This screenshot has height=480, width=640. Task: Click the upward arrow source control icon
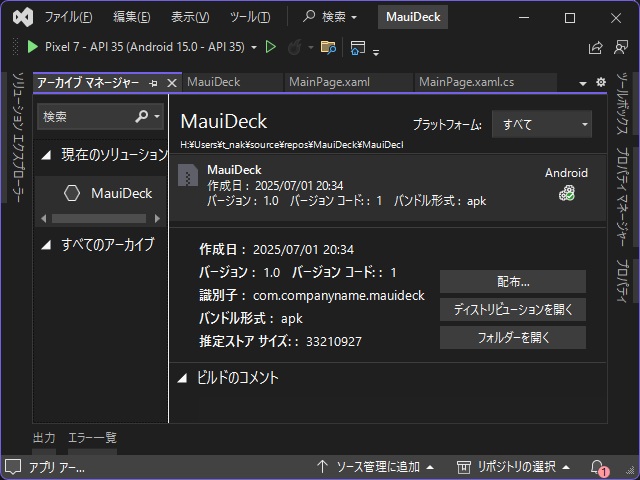point(322,467)
